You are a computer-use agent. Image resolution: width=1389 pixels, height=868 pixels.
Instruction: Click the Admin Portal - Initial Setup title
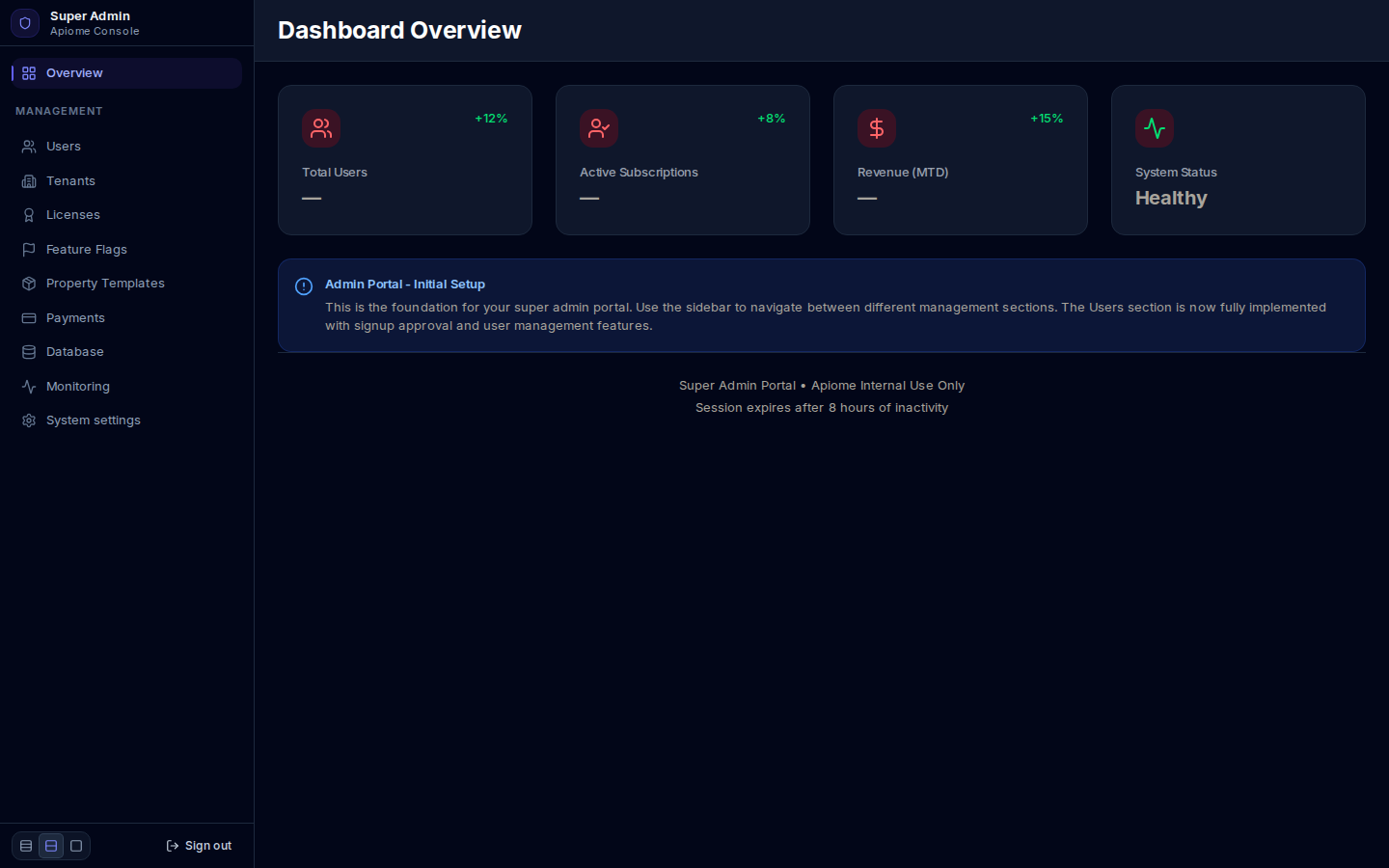point(405,285)
